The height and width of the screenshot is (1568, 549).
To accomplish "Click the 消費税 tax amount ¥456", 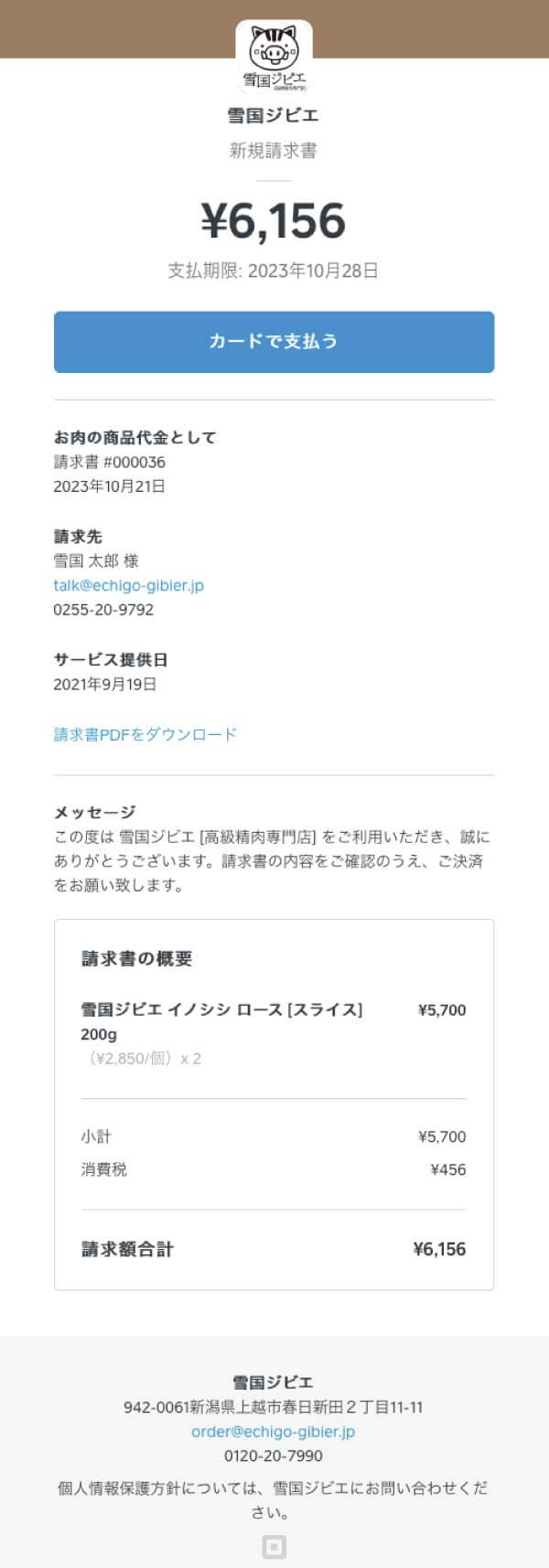I will click(447, 1169).
